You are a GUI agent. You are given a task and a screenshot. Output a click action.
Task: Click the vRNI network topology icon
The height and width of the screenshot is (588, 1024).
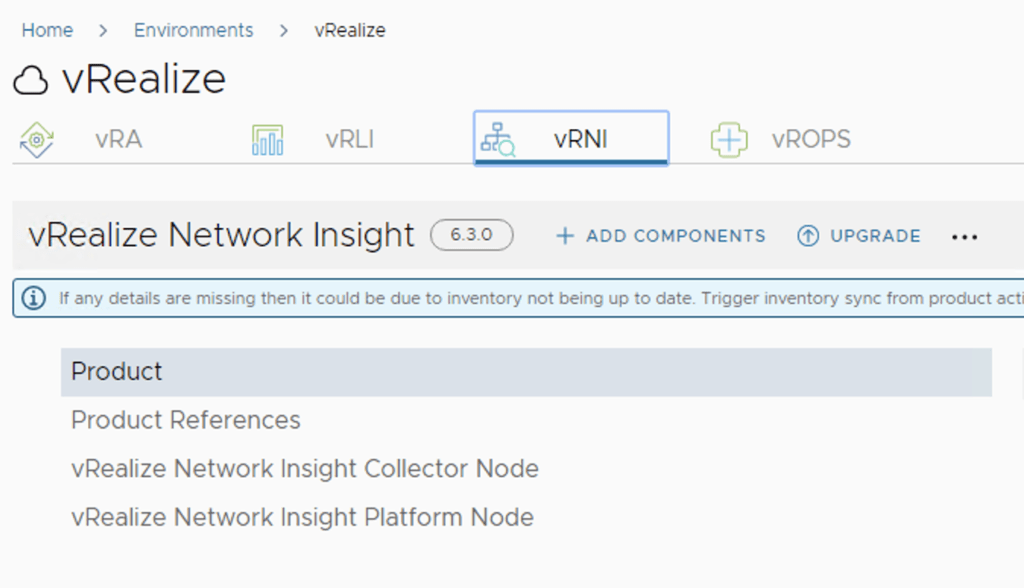(x=497, y=140)
